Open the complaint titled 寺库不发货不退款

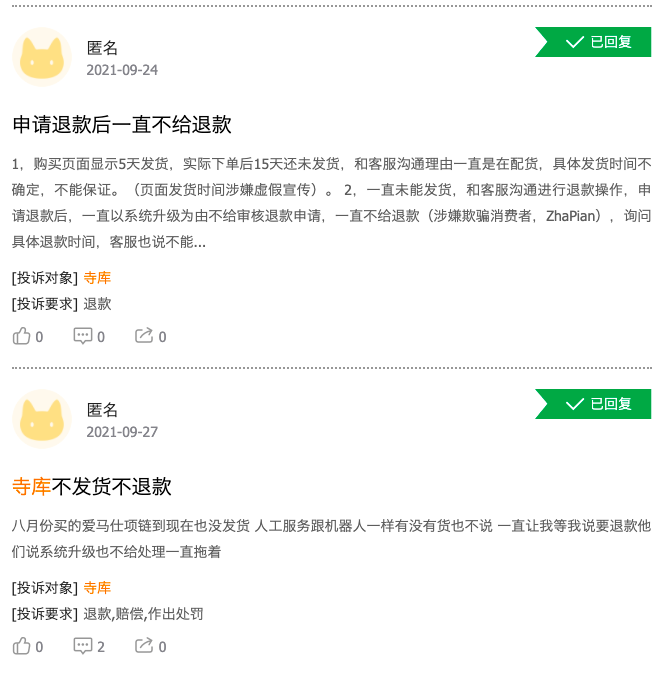coord(92,487)
